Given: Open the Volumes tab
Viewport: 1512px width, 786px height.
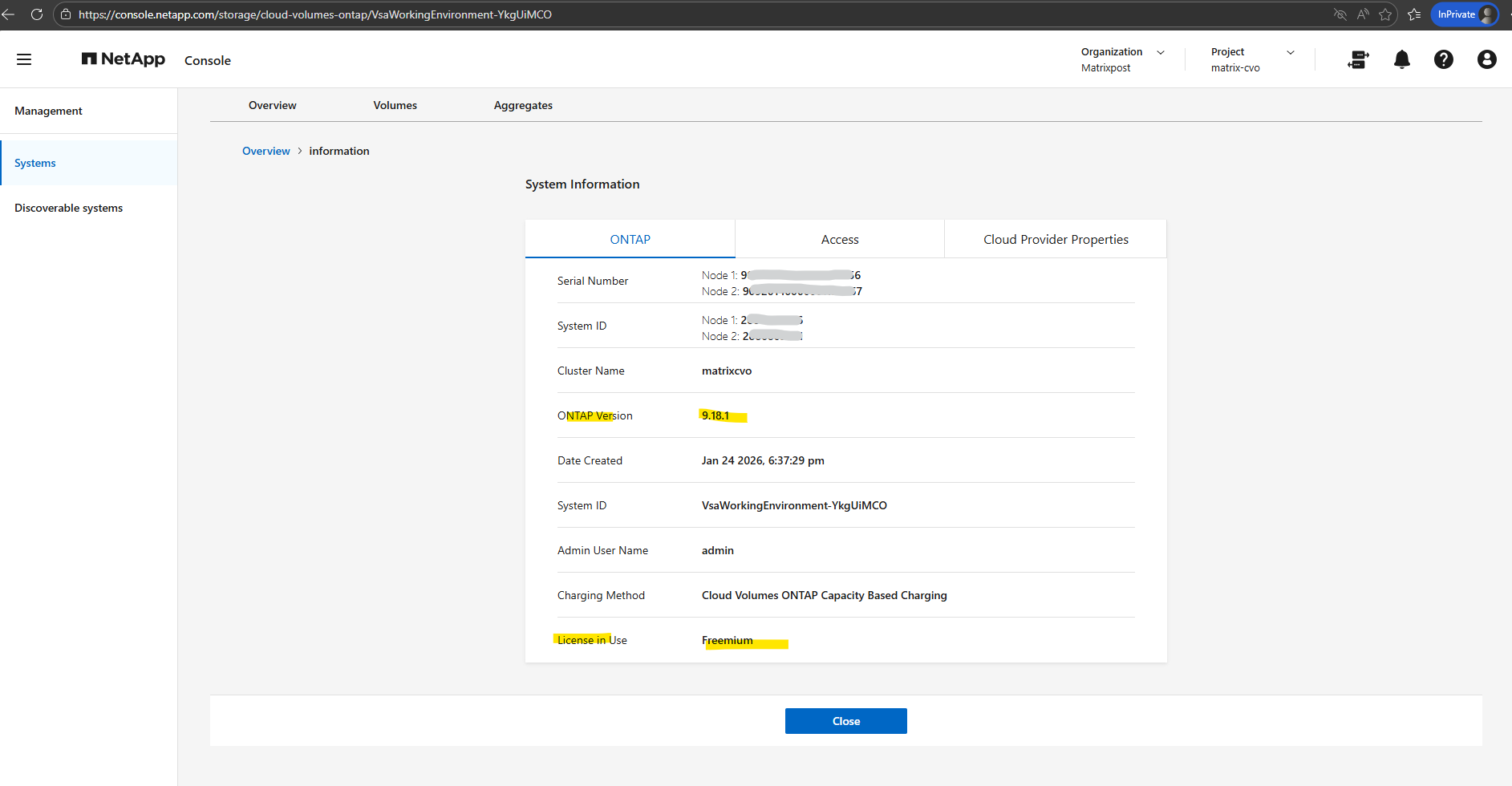Looking at the screenshot, I should click(x=395, y=105).
